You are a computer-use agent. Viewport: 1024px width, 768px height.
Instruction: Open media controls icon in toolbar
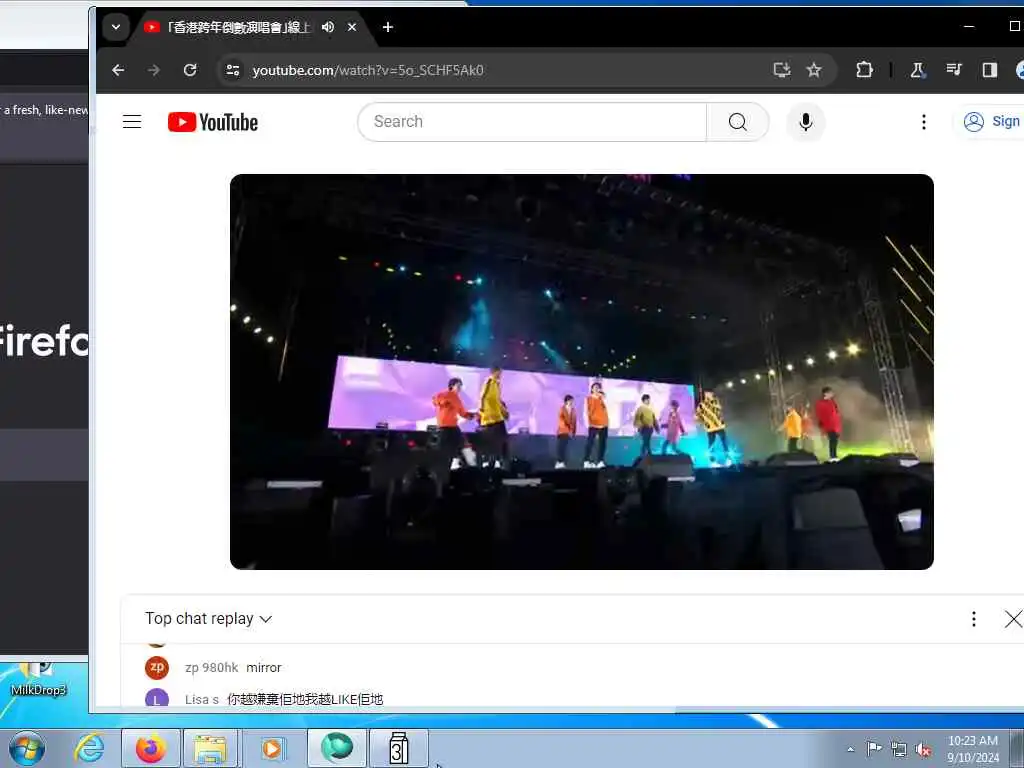tap(954, 70)
